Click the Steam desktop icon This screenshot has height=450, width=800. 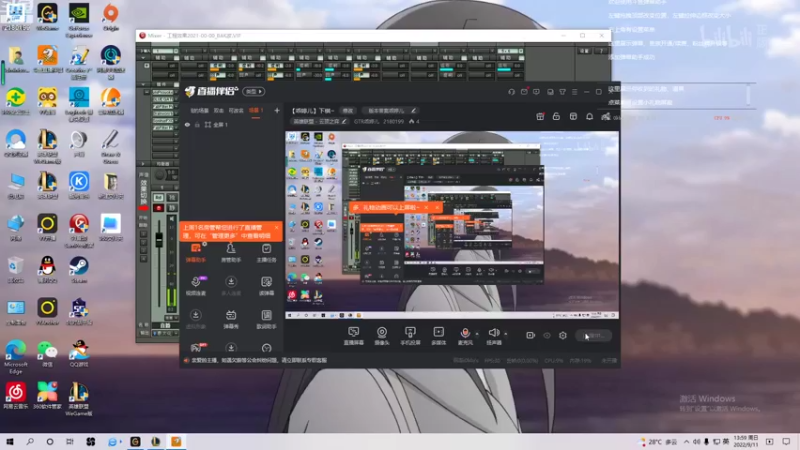coord(79,270)
